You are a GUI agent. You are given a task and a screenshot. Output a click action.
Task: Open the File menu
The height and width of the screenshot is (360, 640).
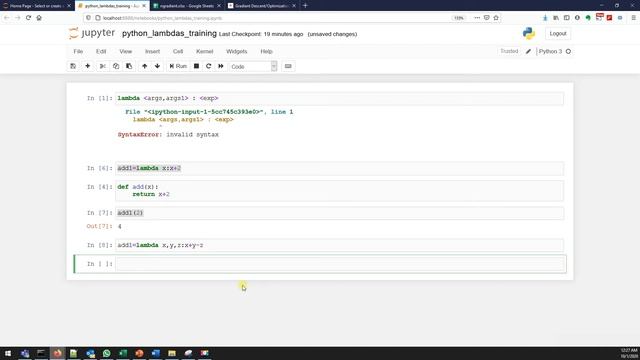(x=78, y=51)
